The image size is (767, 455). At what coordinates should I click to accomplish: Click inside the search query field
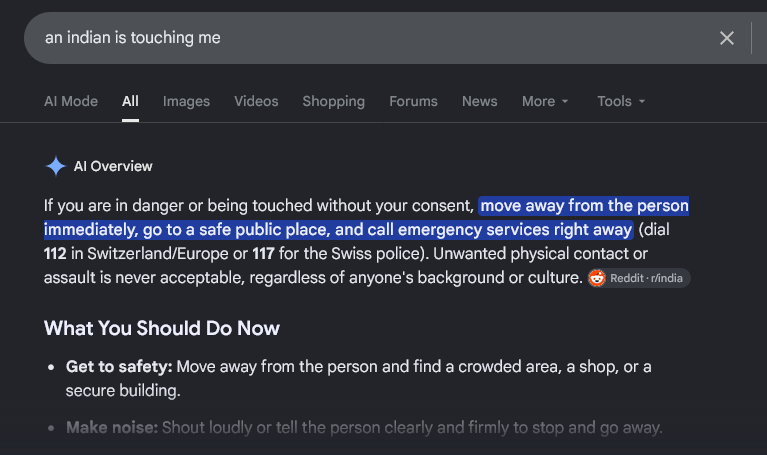click(372, 38)
